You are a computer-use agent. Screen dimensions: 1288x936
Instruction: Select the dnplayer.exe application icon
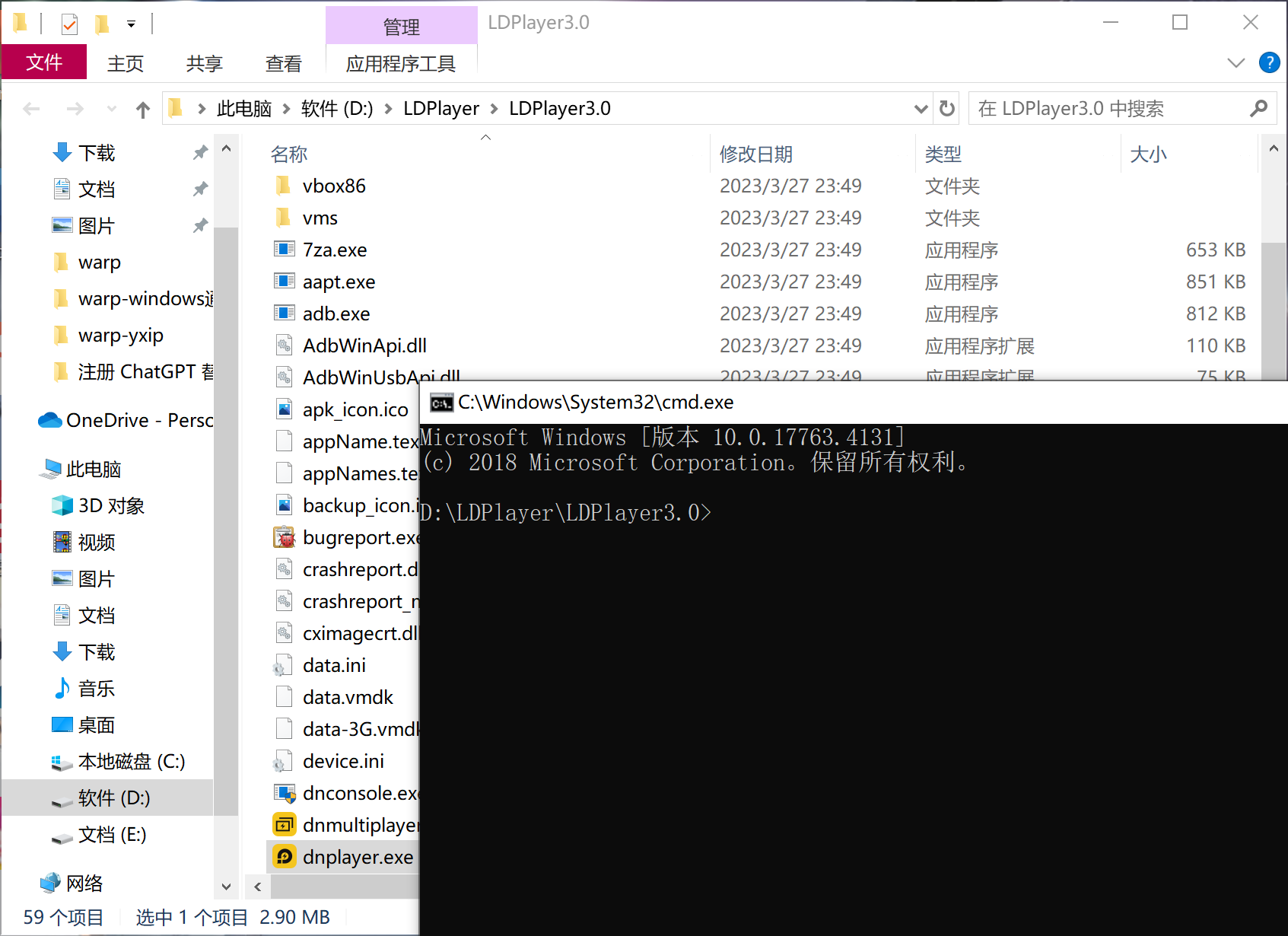[x=285, y=857]
